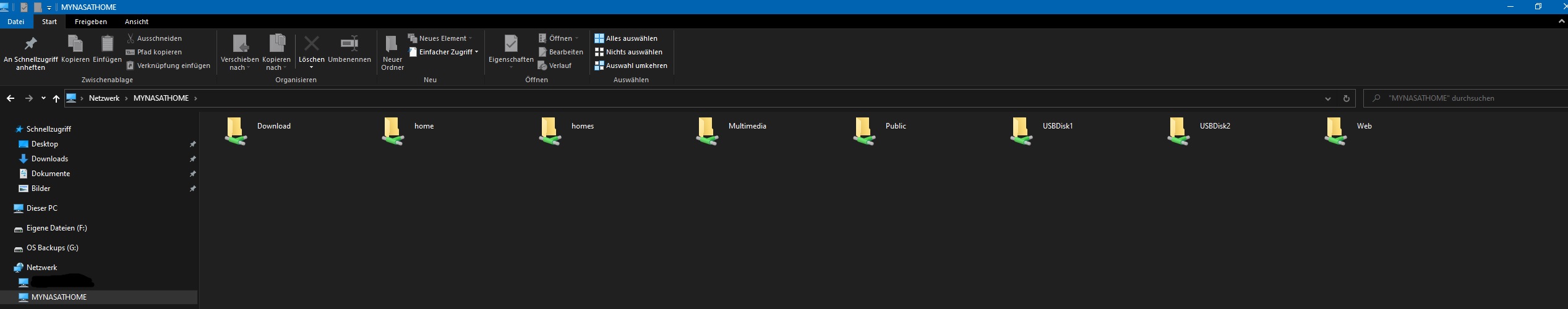The width and height of the screenshot is (1568, 309).
Task: Click Auswahl umkehren
Action: [631, 66]
